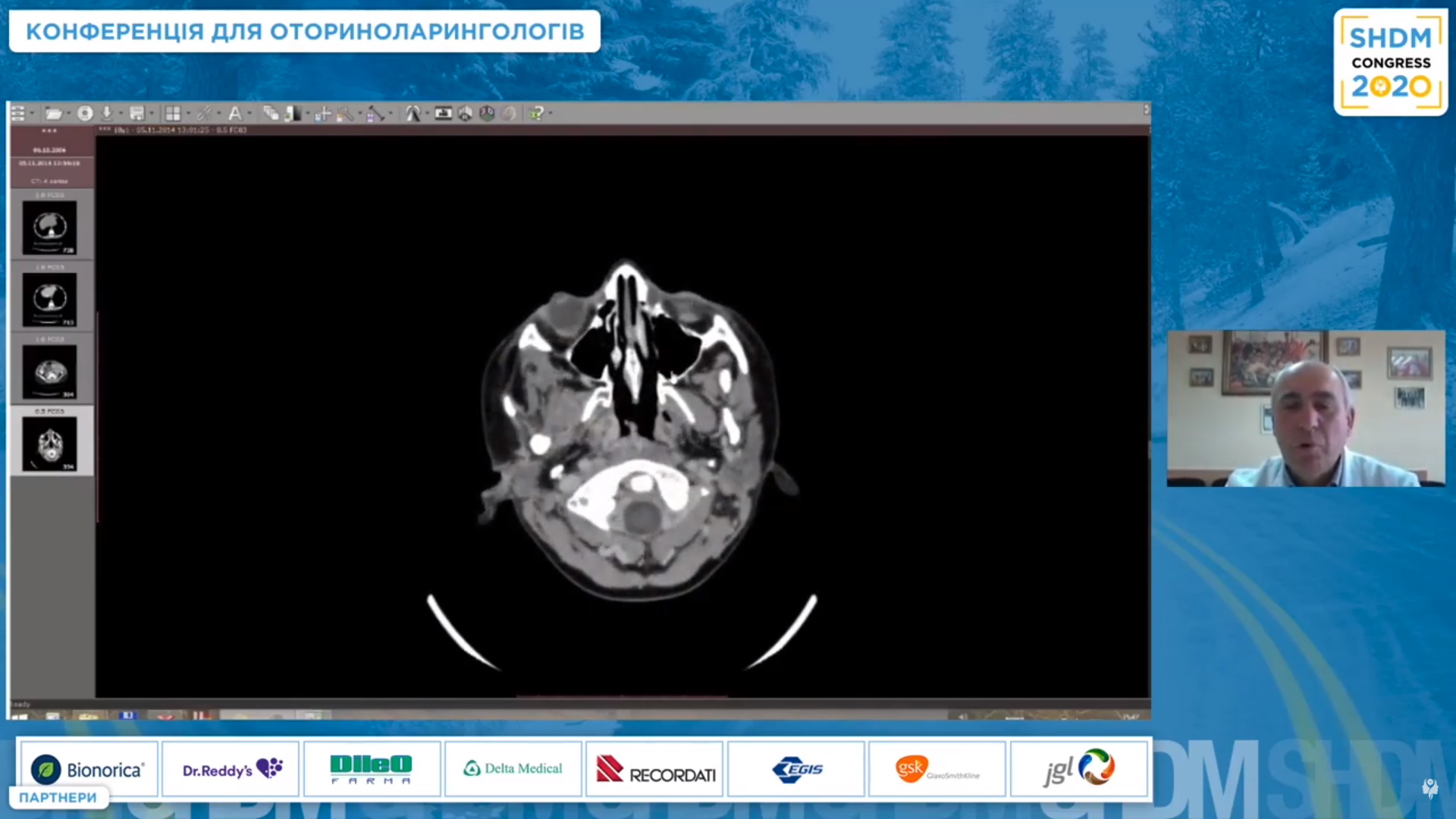Select the measurement ruler tool
Image resolution: width=1456 pixels, height=819 pixels.
pos(375,114)
